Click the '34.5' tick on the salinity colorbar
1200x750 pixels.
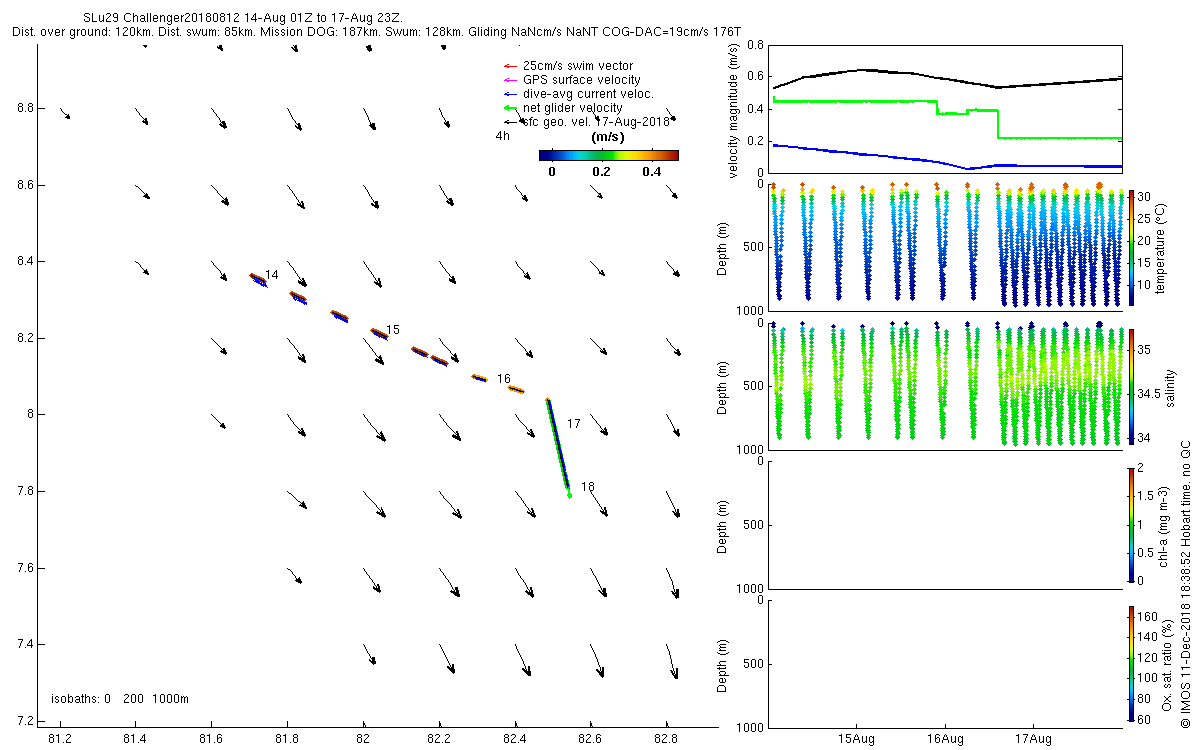(1150, 394)
